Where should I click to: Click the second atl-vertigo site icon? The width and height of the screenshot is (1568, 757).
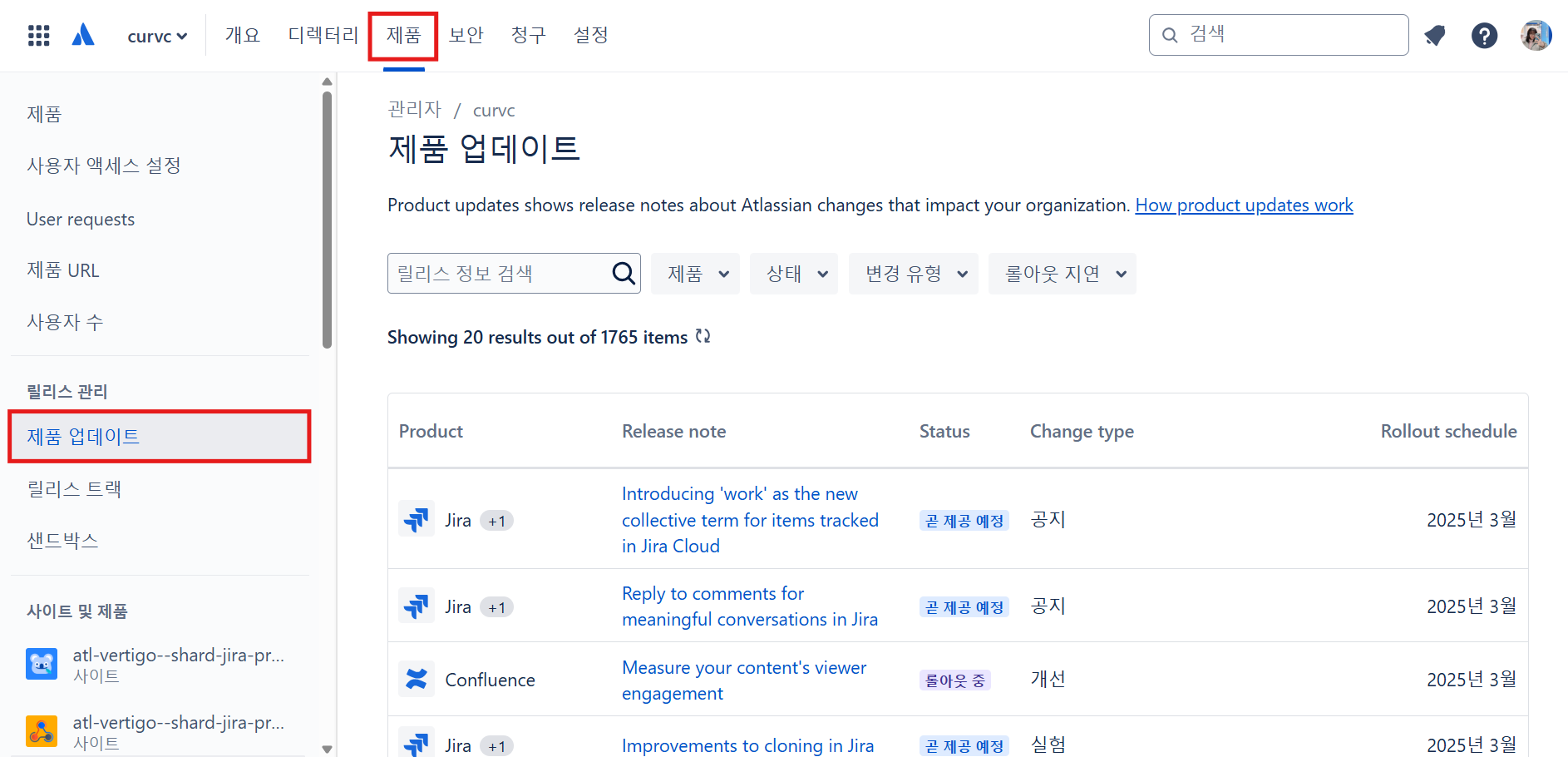[x=42, y=731]
